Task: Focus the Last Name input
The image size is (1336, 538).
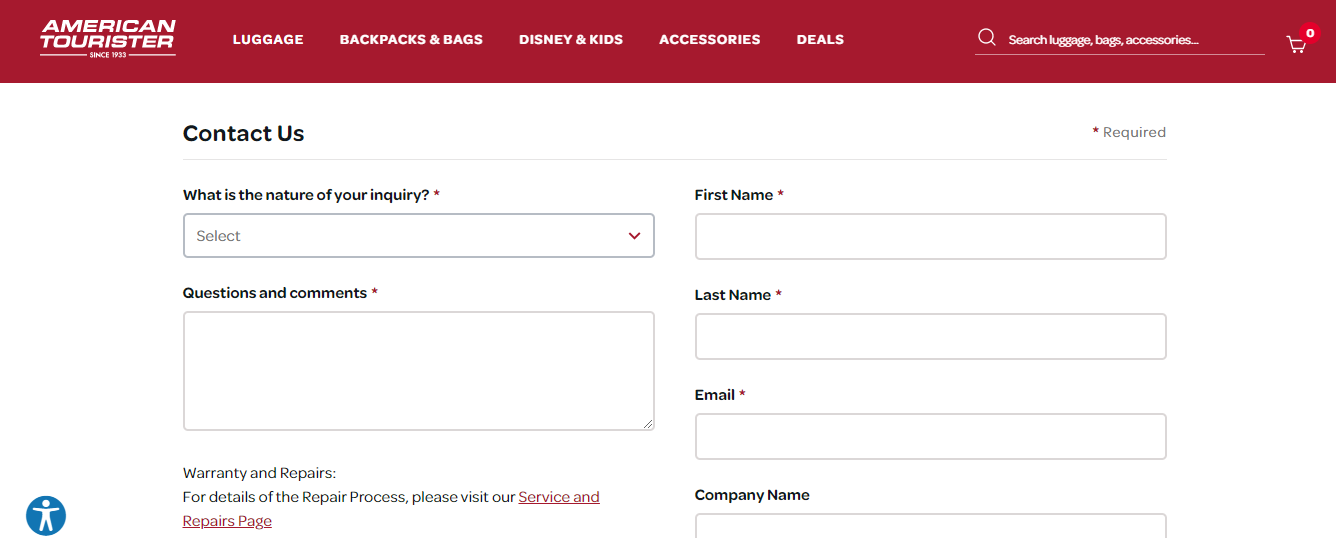Action: (x=930, y=336)
